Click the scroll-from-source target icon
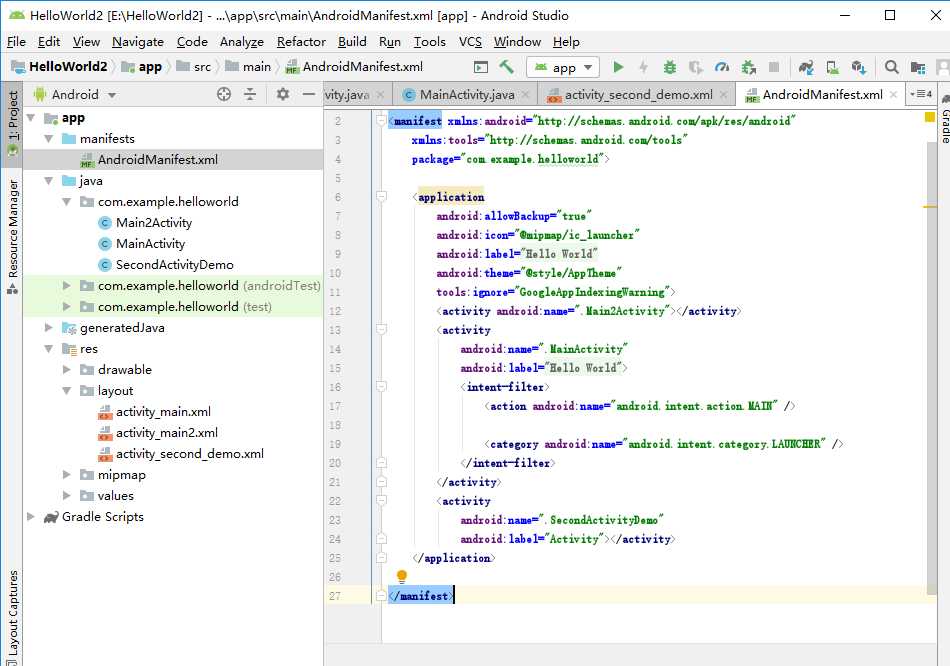 point(224,94)
